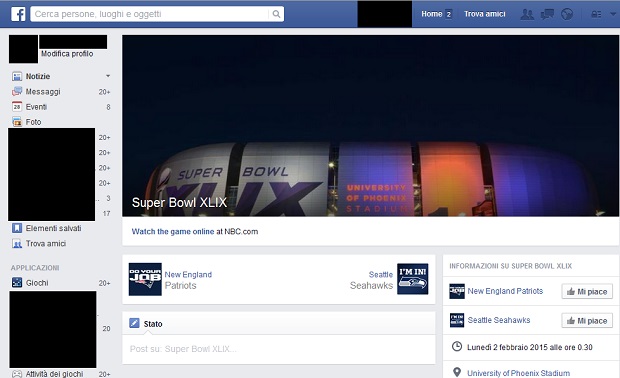The image size is (620, 378).
Task: Click Informazioni su Super Bowl XLIX heading
Action: point(510,266)
